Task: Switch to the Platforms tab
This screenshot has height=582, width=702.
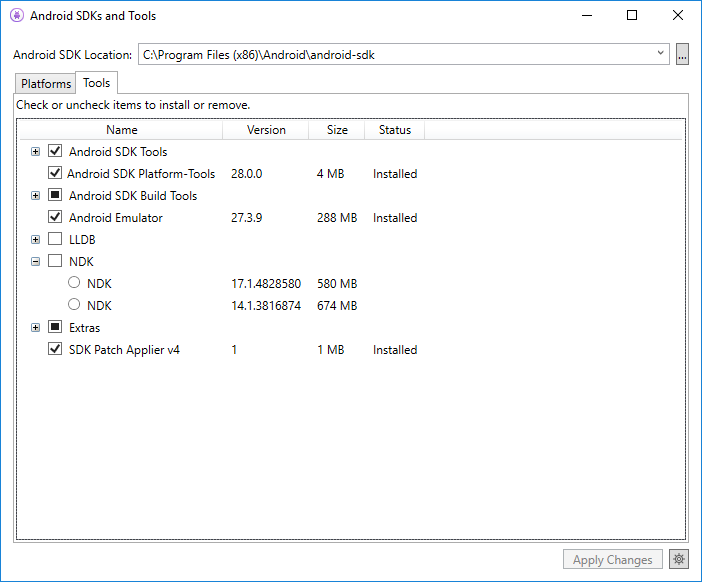Action: 46,84
